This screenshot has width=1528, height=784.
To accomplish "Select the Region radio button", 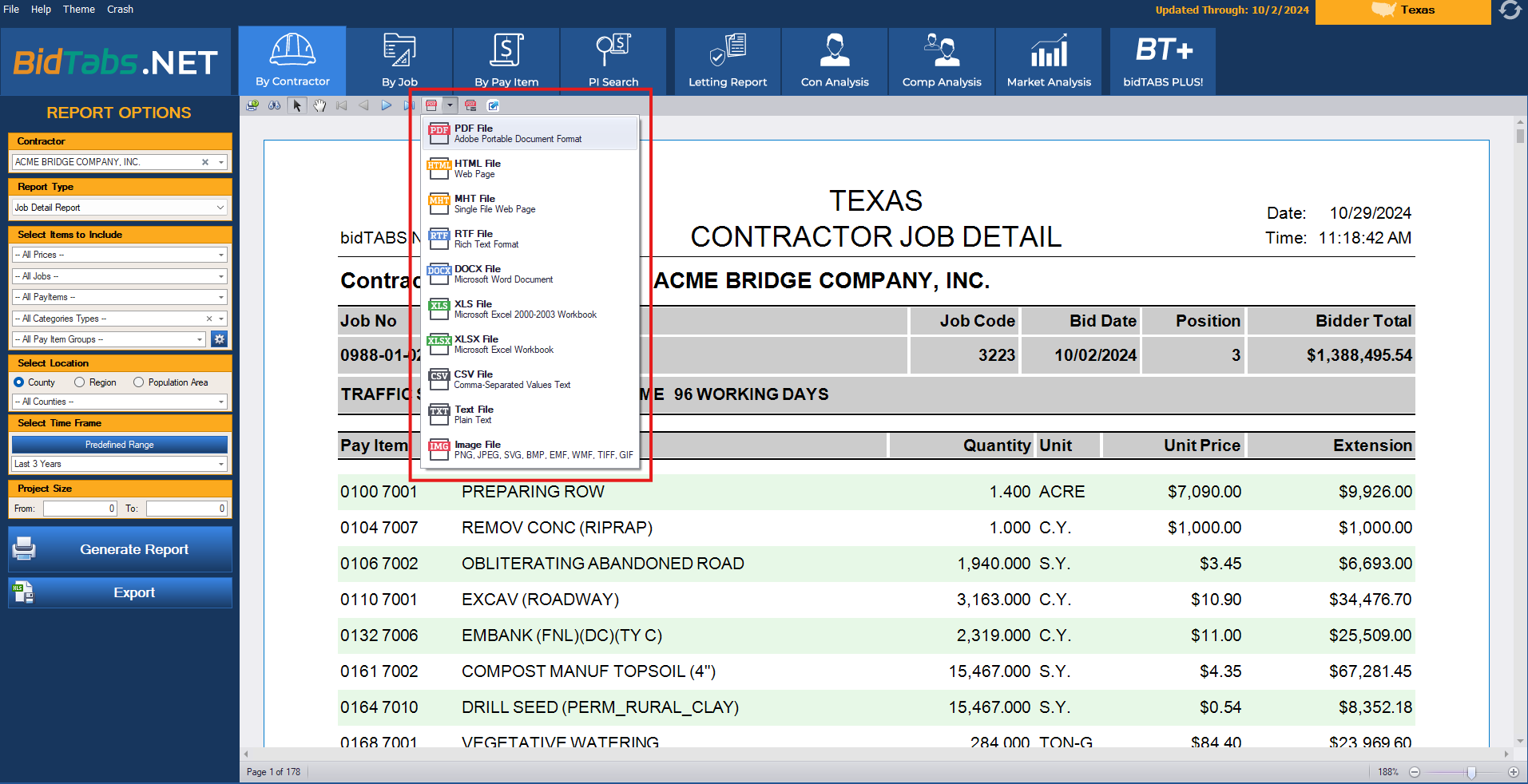I will 79,382.
